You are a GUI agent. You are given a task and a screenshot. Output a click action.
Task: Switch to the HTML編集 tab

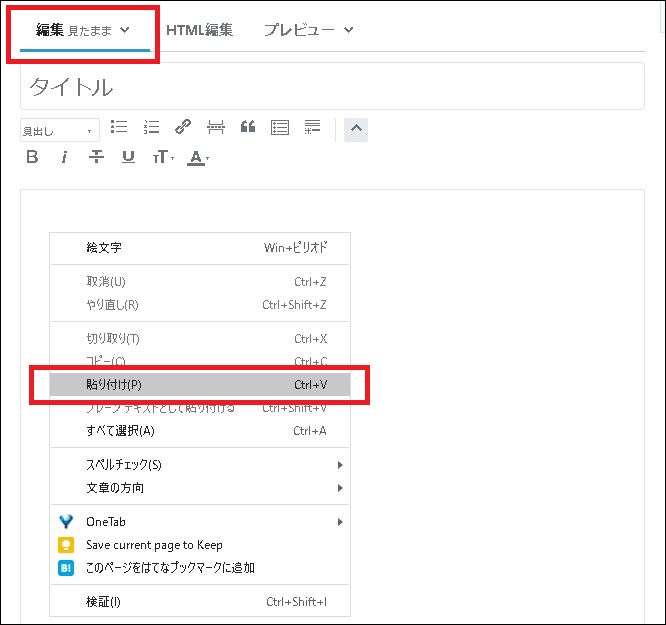tap(199, 30)
